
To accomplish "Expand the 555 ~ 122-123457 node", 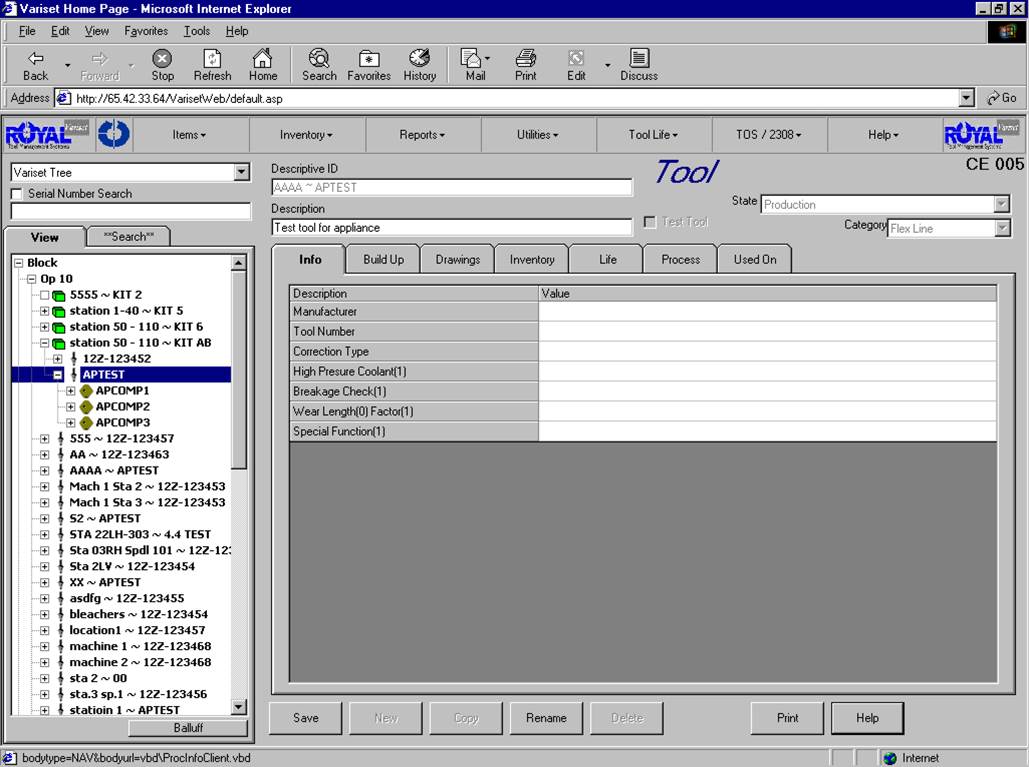I will tap(44, 439).
